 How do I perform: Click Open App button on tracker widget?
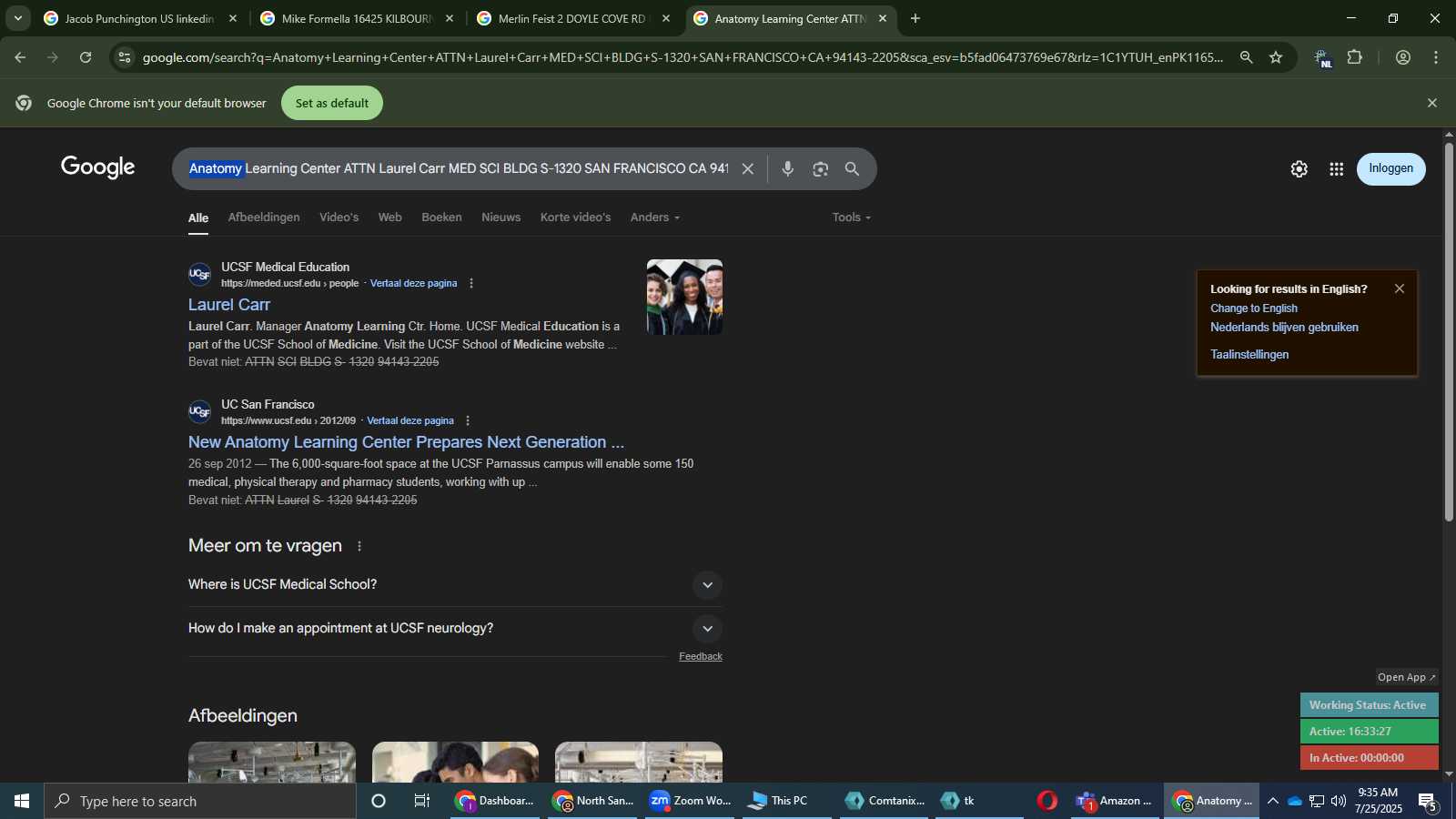[x=1406, y=677]
